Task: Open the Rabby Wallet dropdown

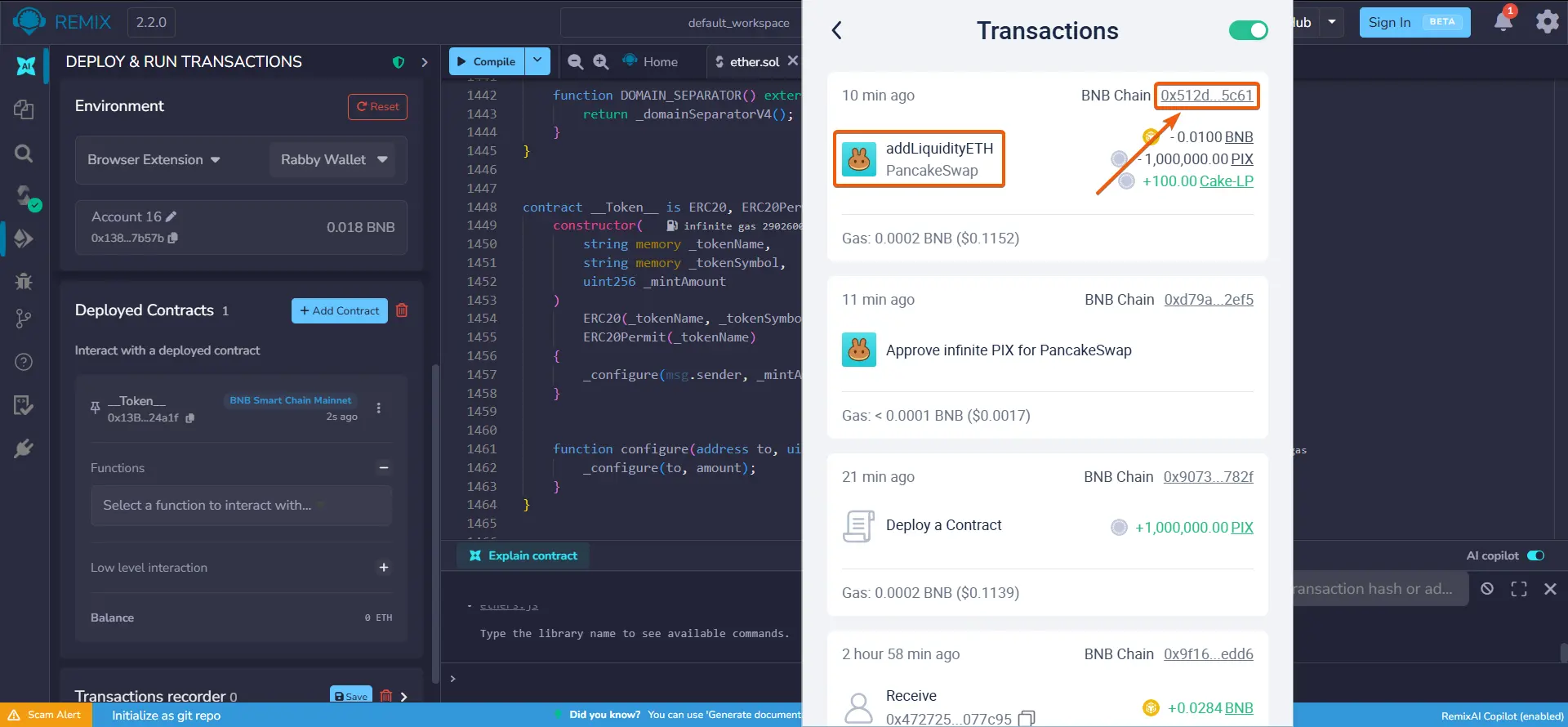Action: pos(332,159)
